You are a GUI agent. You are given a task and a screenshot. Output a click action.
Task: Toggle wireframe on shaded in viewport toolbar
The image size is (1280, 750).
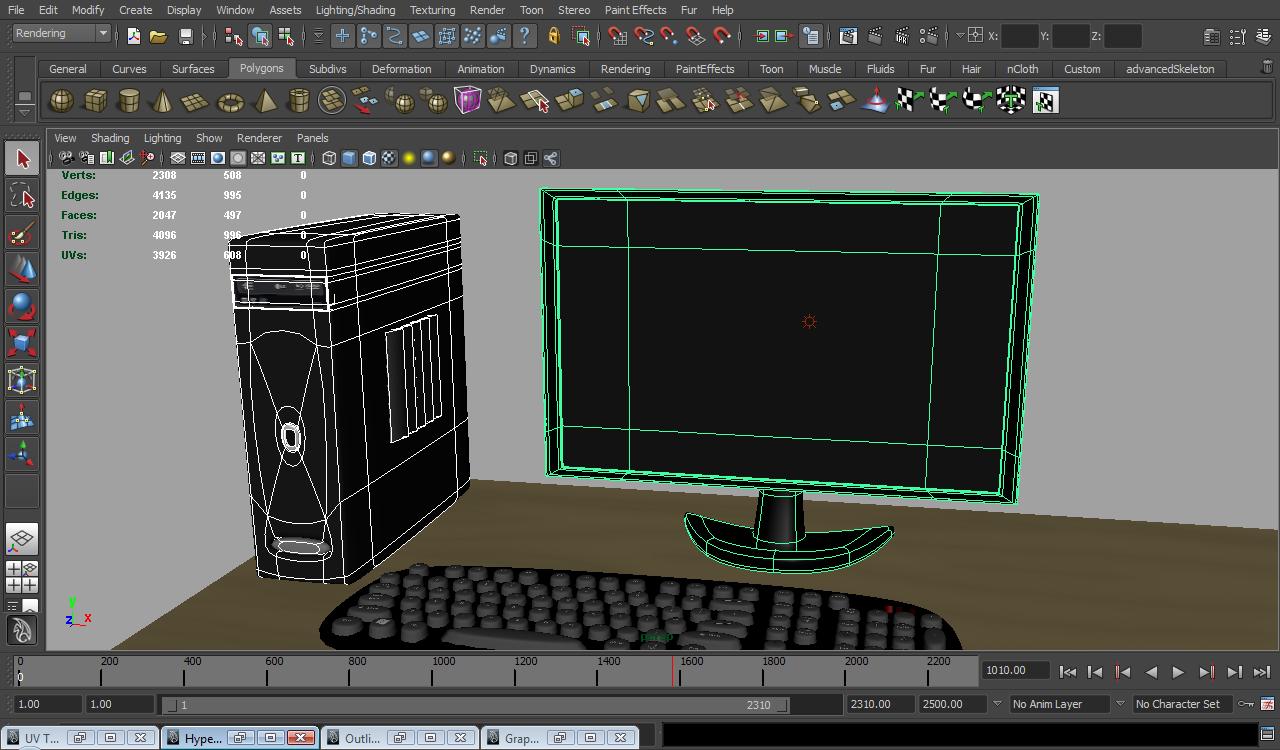[x=369, y=158]
